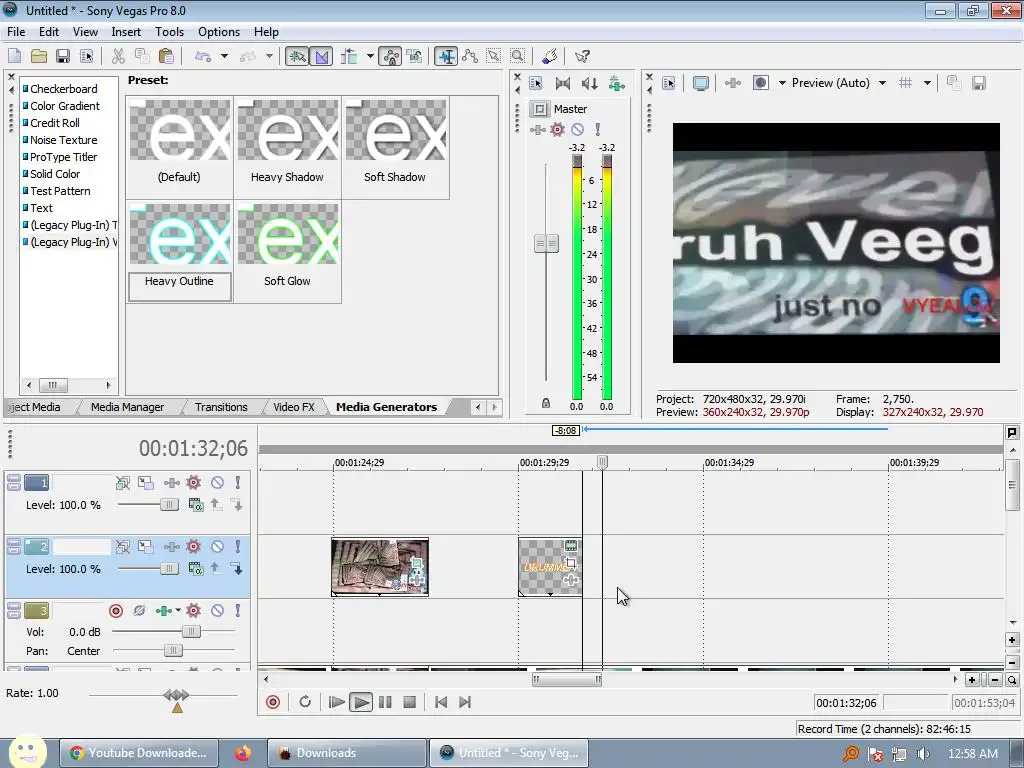Open the Auto Ripple mode dropdown
The height and width of the screenshot is (768, 1024).
370,56
